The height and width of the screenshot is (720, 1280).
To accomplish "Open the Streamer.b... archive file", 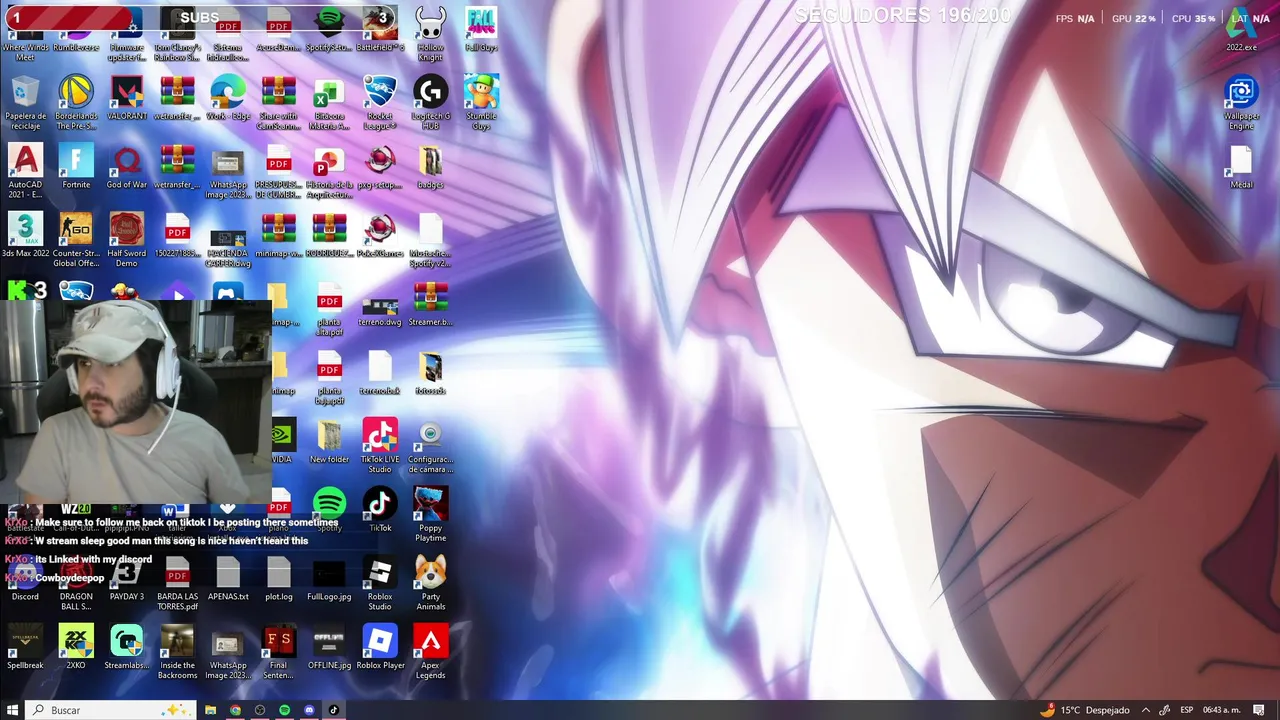I will coord(430,304).
